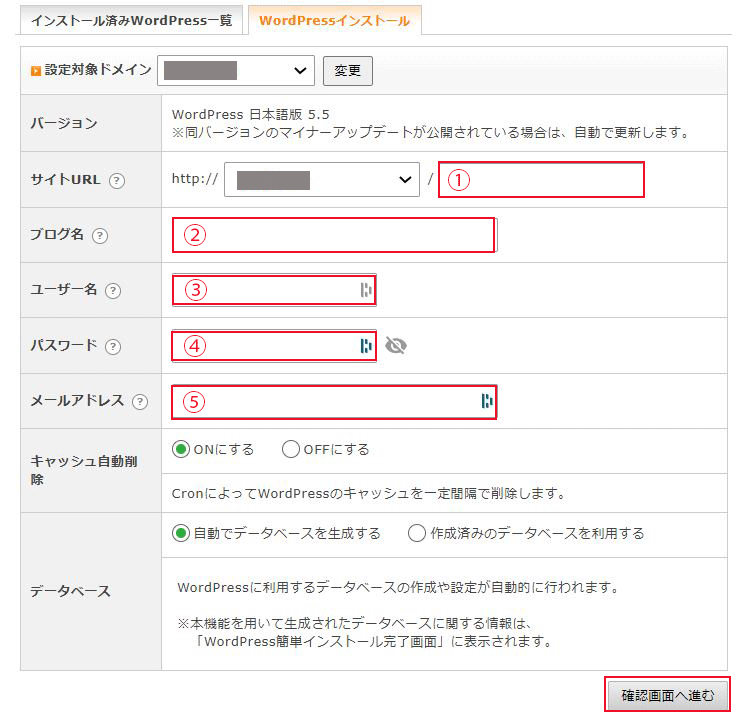The height and width of the screenshot is (719, 743).
Task: Choose 作成済みのデータベースを利用する option
Action: tap(418, 534)
